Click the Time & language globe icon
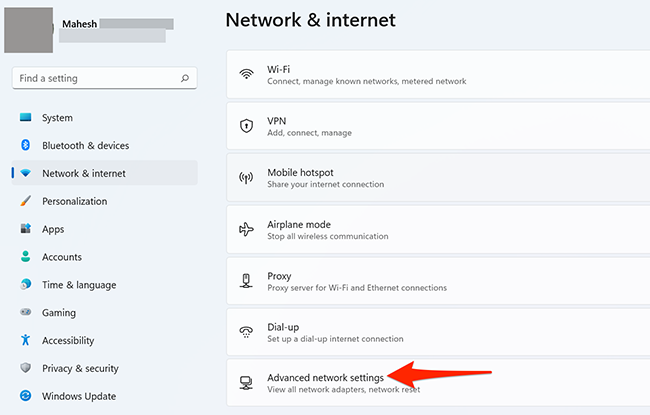Screen dimensions: 650x415 tap(26, 284)
